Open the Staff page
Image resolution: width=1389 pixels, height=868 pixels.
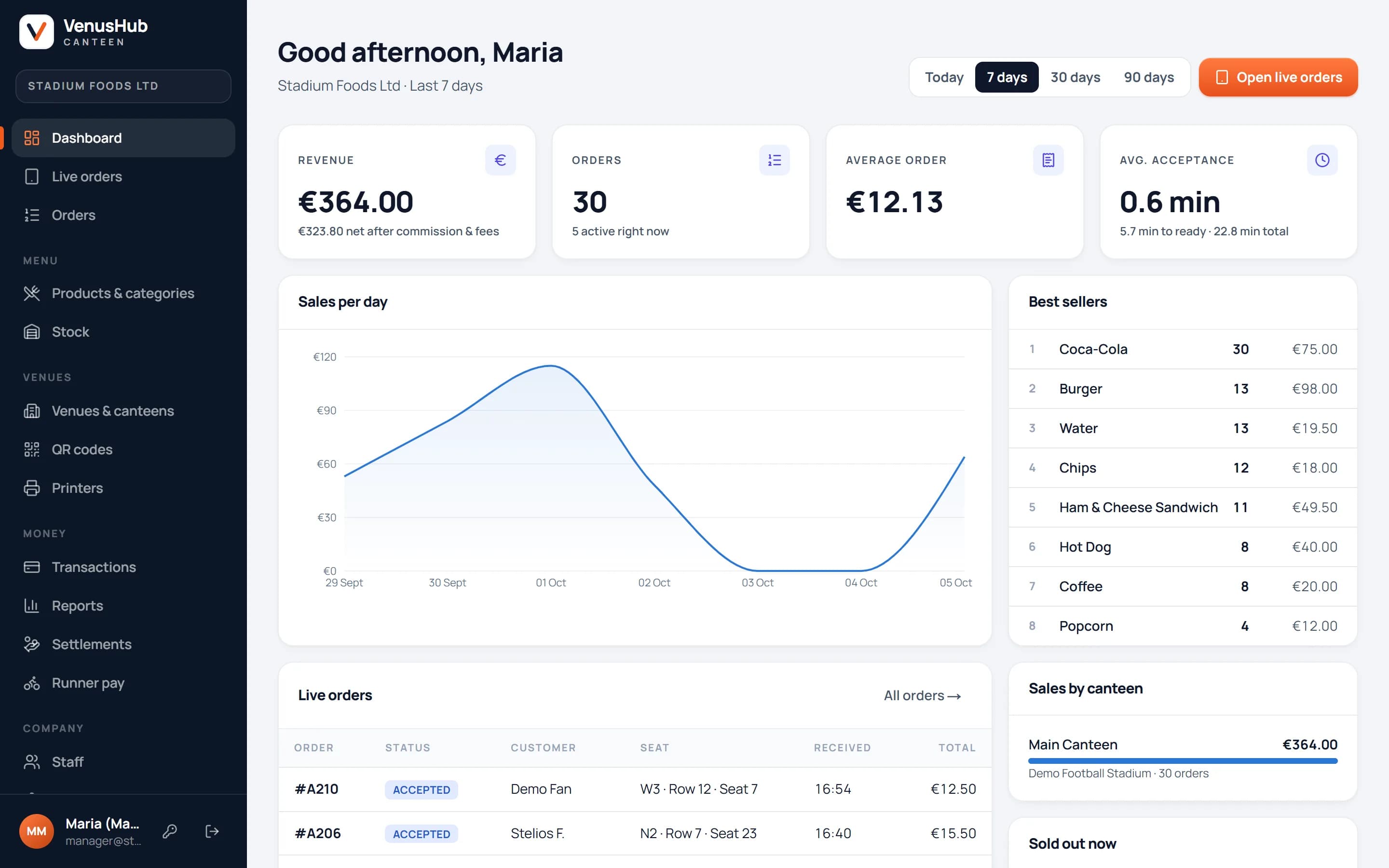[123, 762]
